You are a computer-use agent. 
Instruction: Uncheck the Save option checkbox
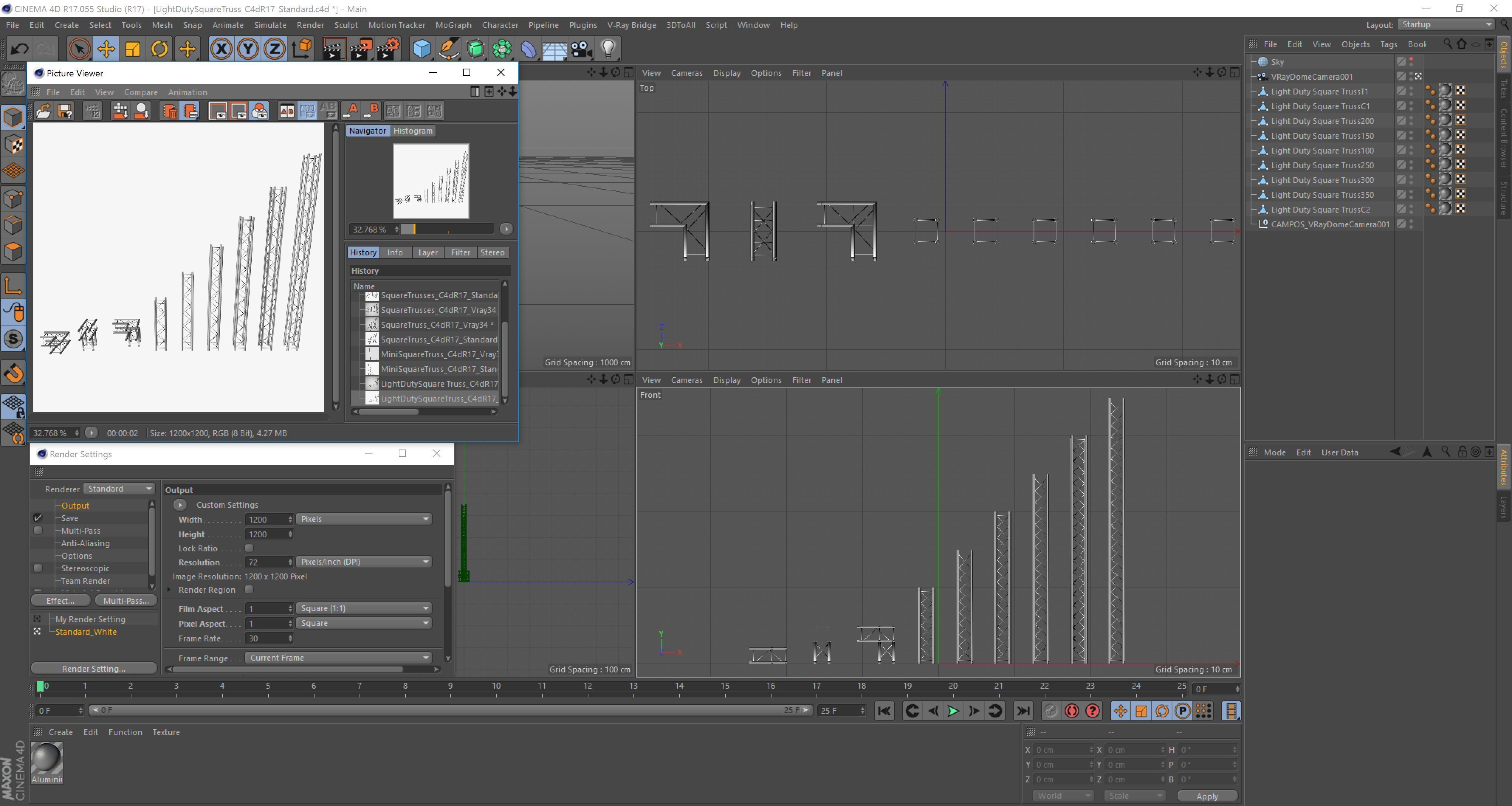[x=38, y=518]
